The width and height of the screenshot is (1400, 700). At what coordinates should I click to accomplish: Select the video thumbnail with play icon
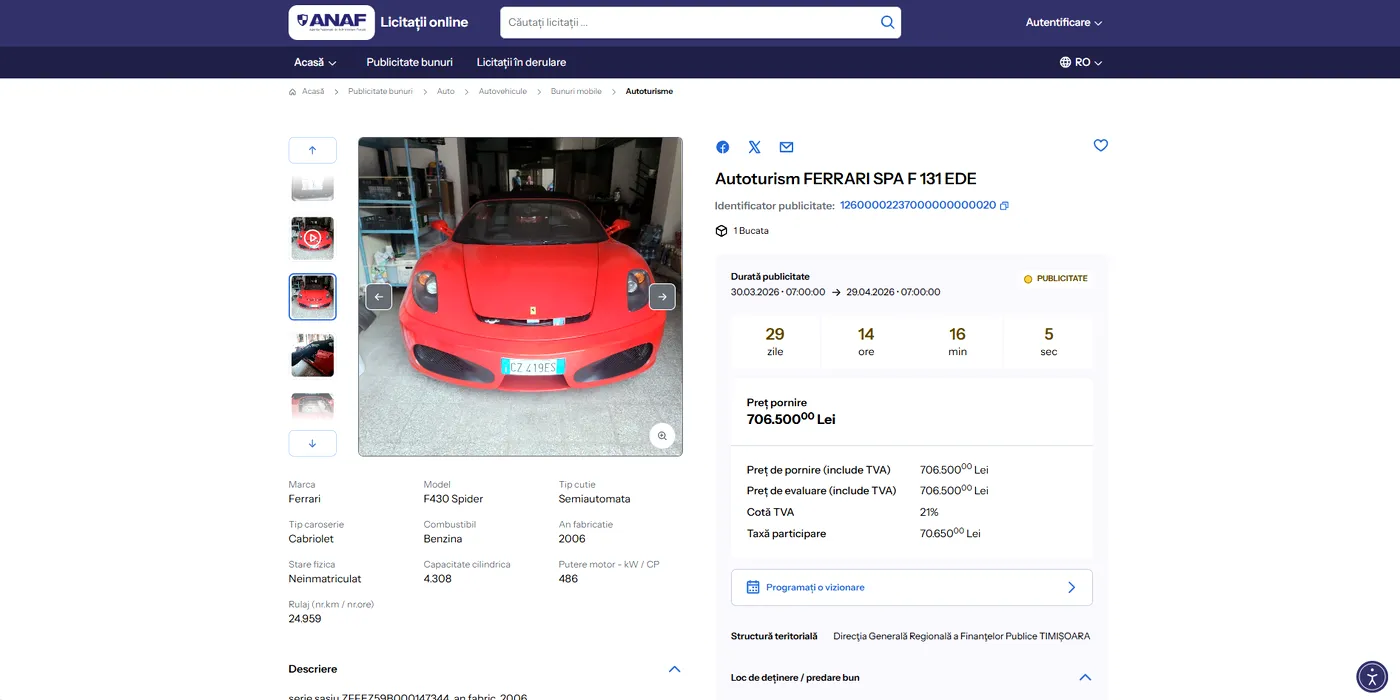[312, 238]
